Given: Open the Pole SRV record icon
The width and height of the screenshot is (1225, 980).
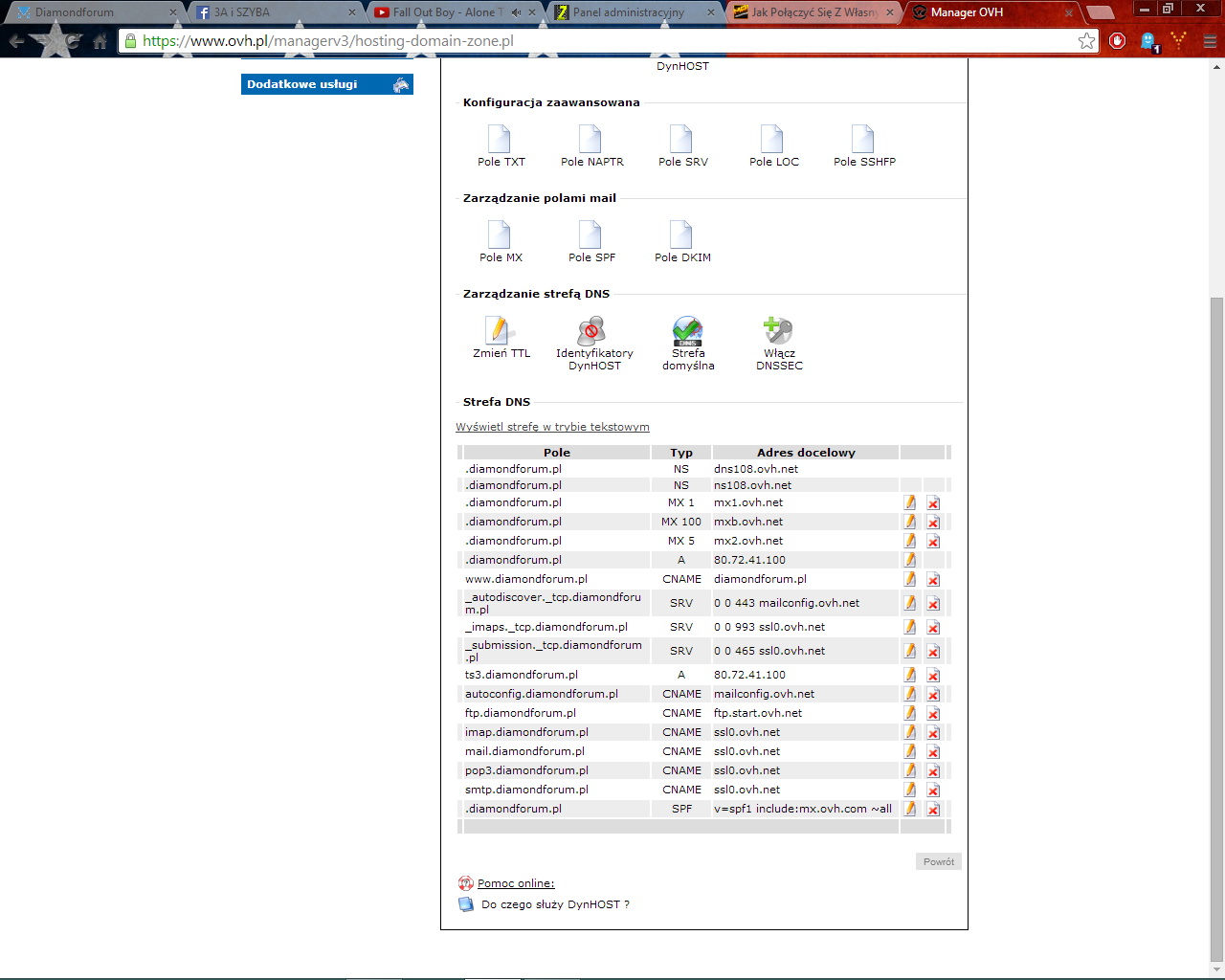Looking at the screenshot, I should click(681, 140).
